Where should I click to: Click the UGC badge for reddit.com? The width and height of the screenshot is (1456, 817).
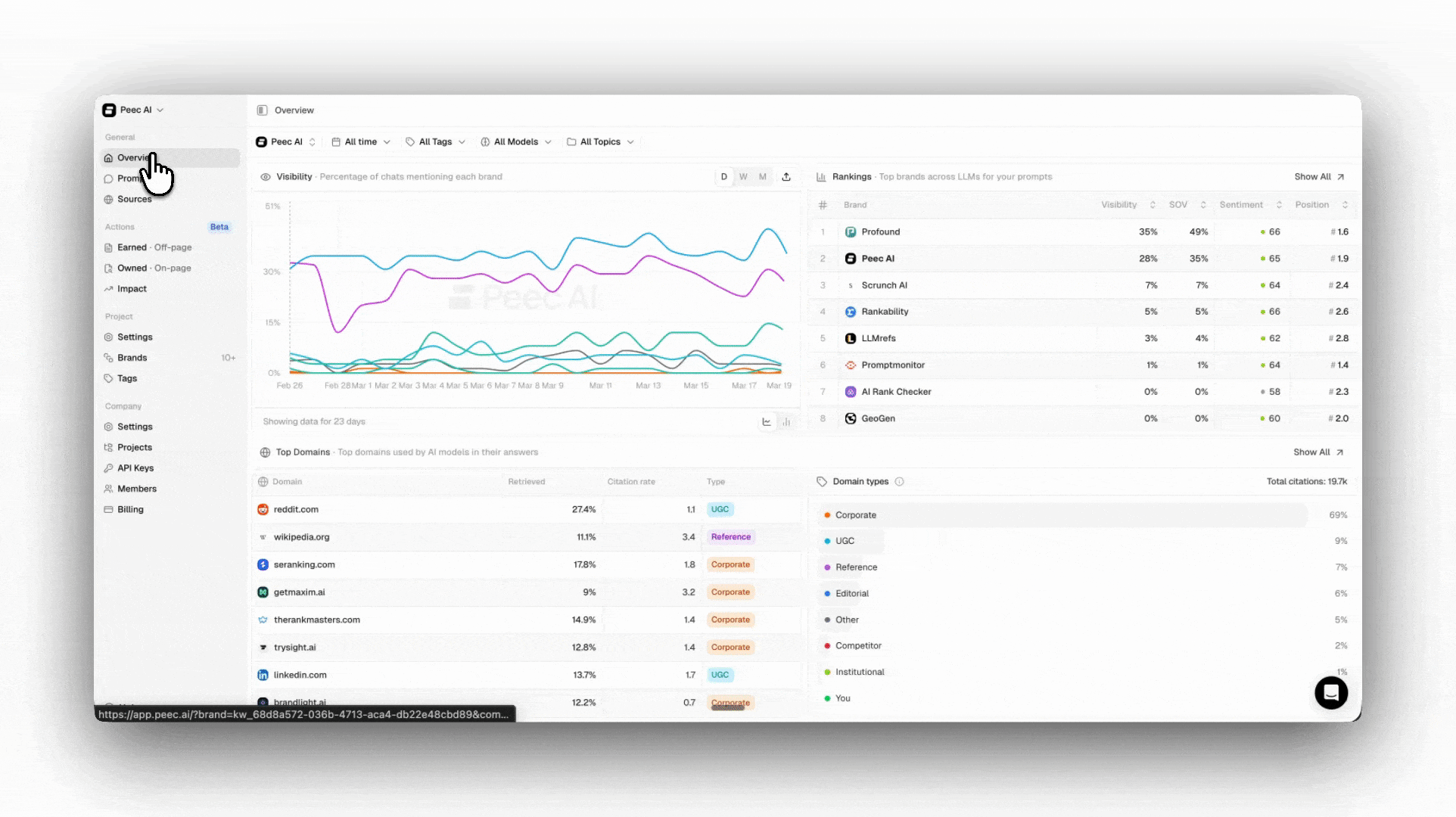tap(720, 510)
